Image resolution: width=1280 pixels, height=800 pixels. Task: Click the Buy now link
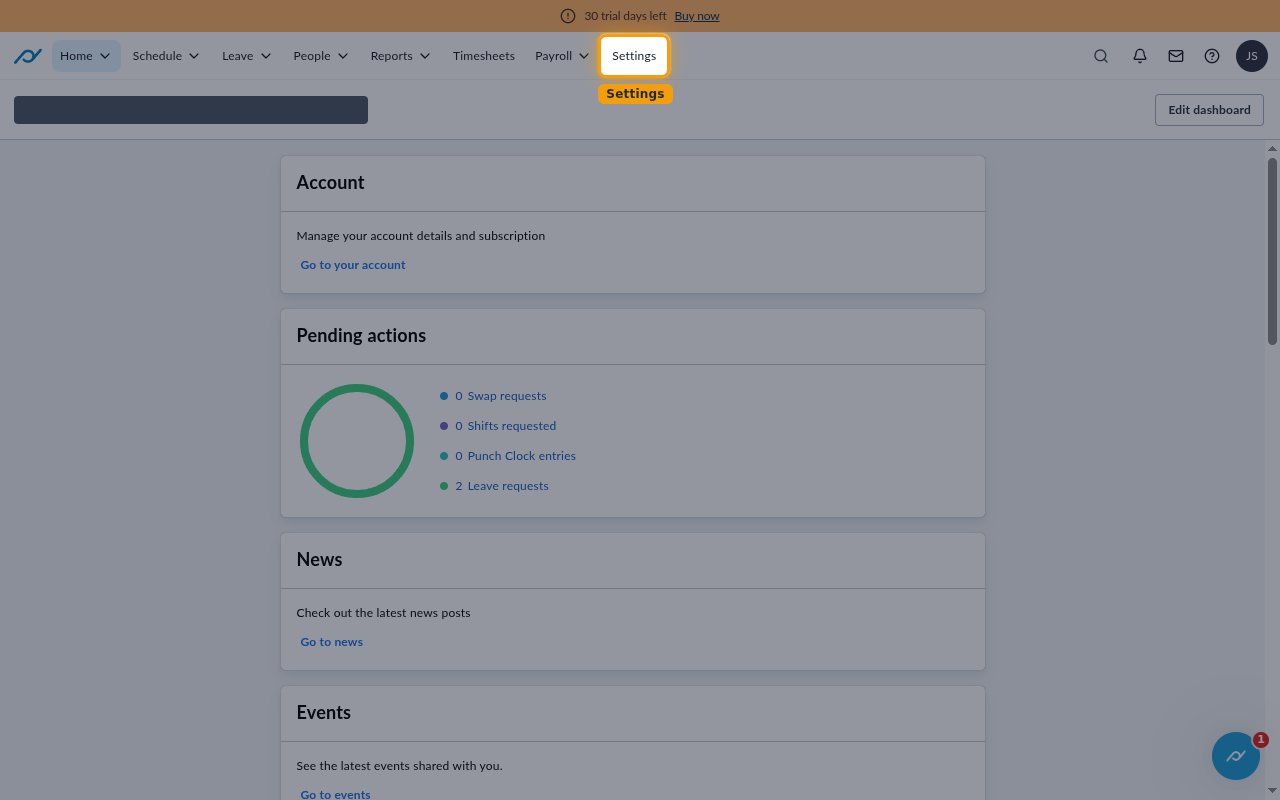click(x=697, y=16)
